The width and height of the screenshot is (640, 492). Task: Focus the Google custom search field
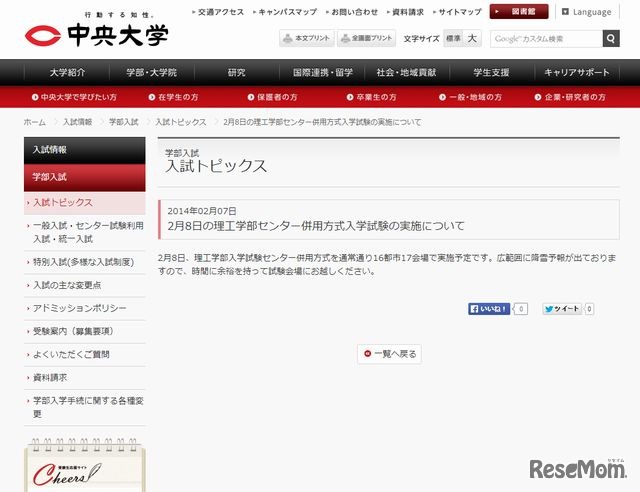[547, 39]
